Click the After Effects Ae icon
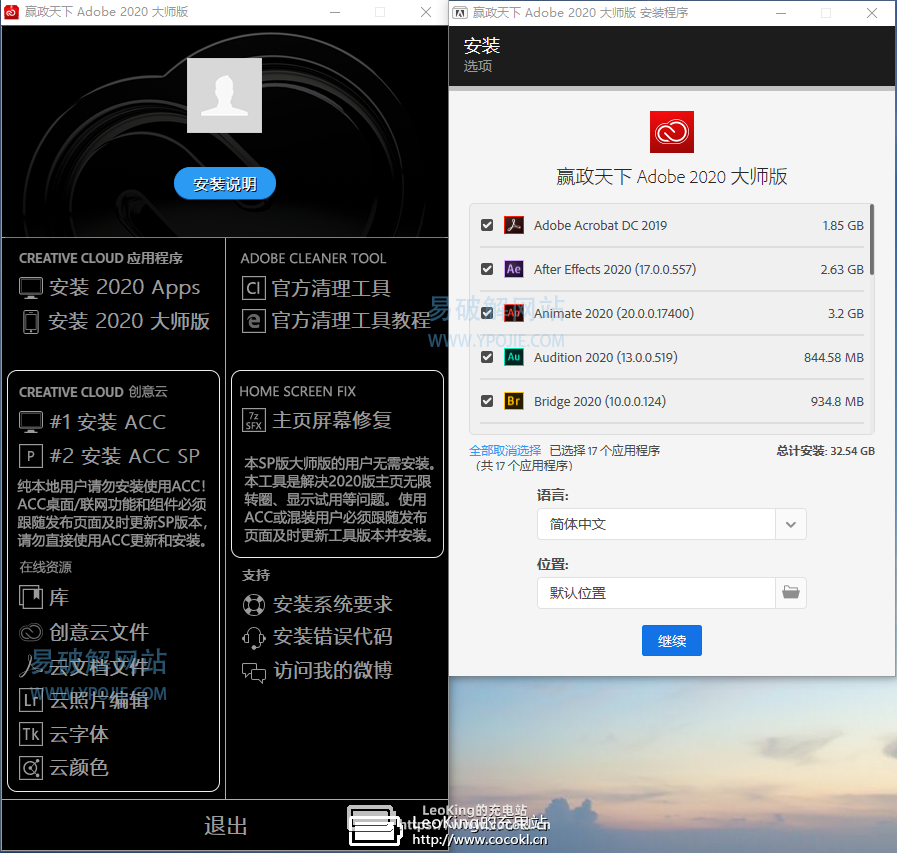 click(514, 269)
